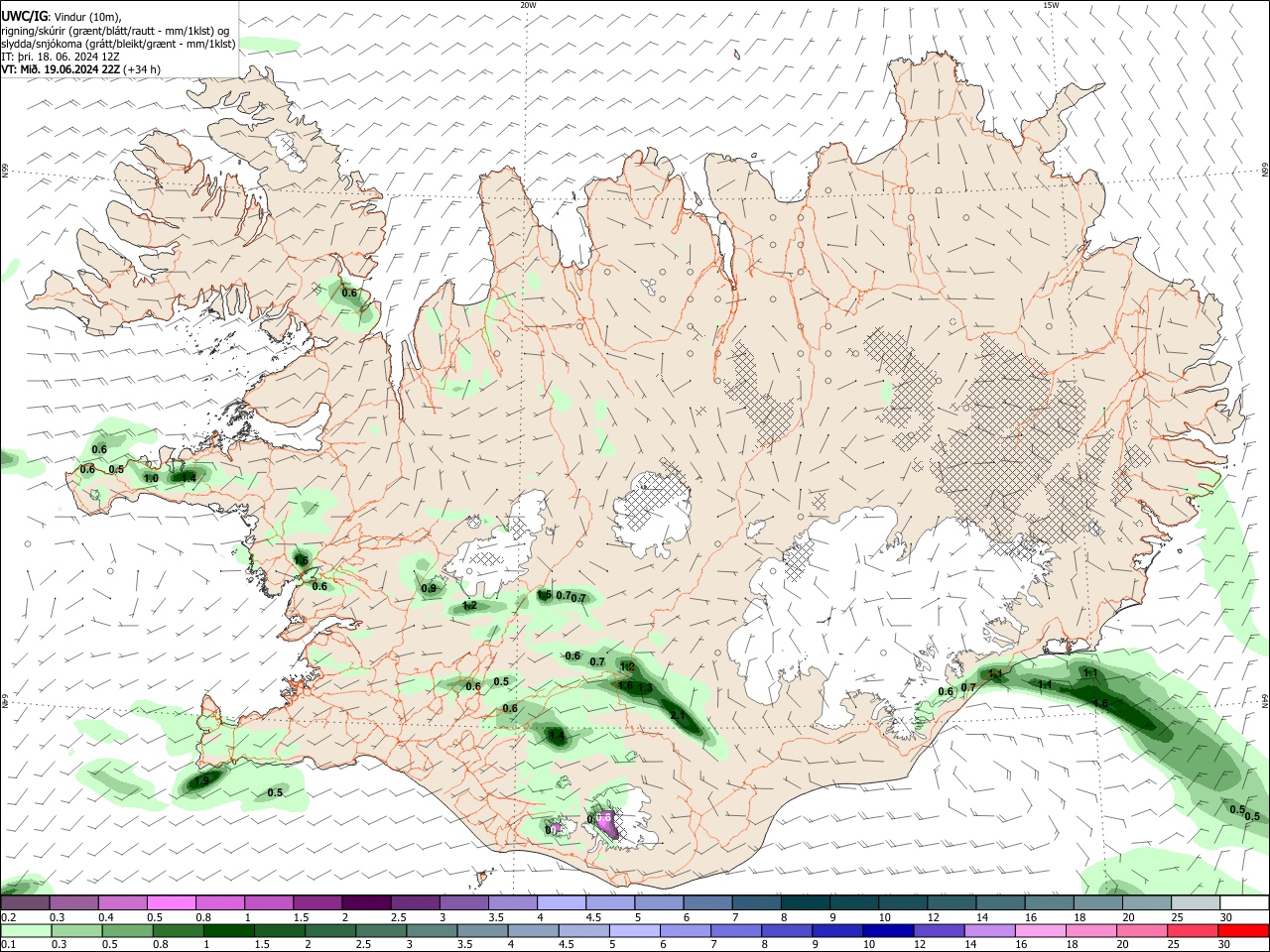Click the 1.0 rainfall value on Snæfellsnes
Screen dimensions: 1270x952
(151, 478)
